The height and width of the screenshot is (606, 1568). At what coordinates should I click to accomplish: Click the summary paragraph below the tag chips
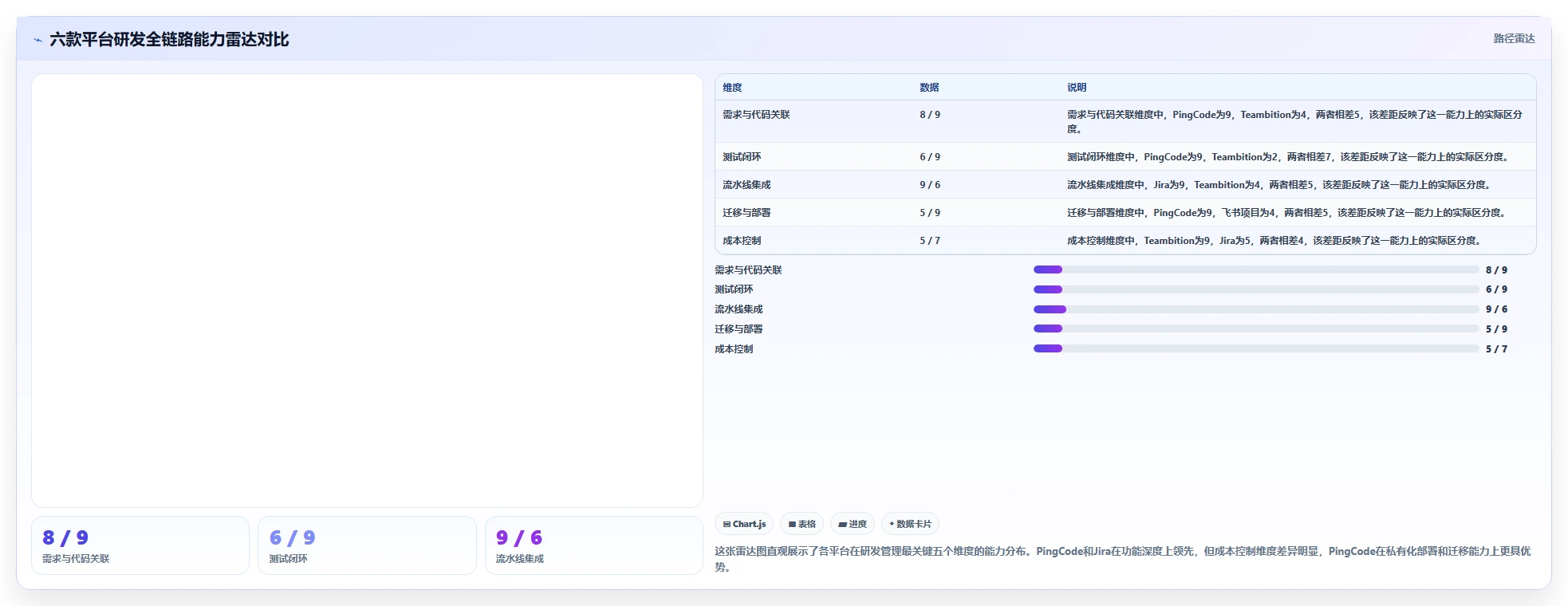pos(1123,559)
